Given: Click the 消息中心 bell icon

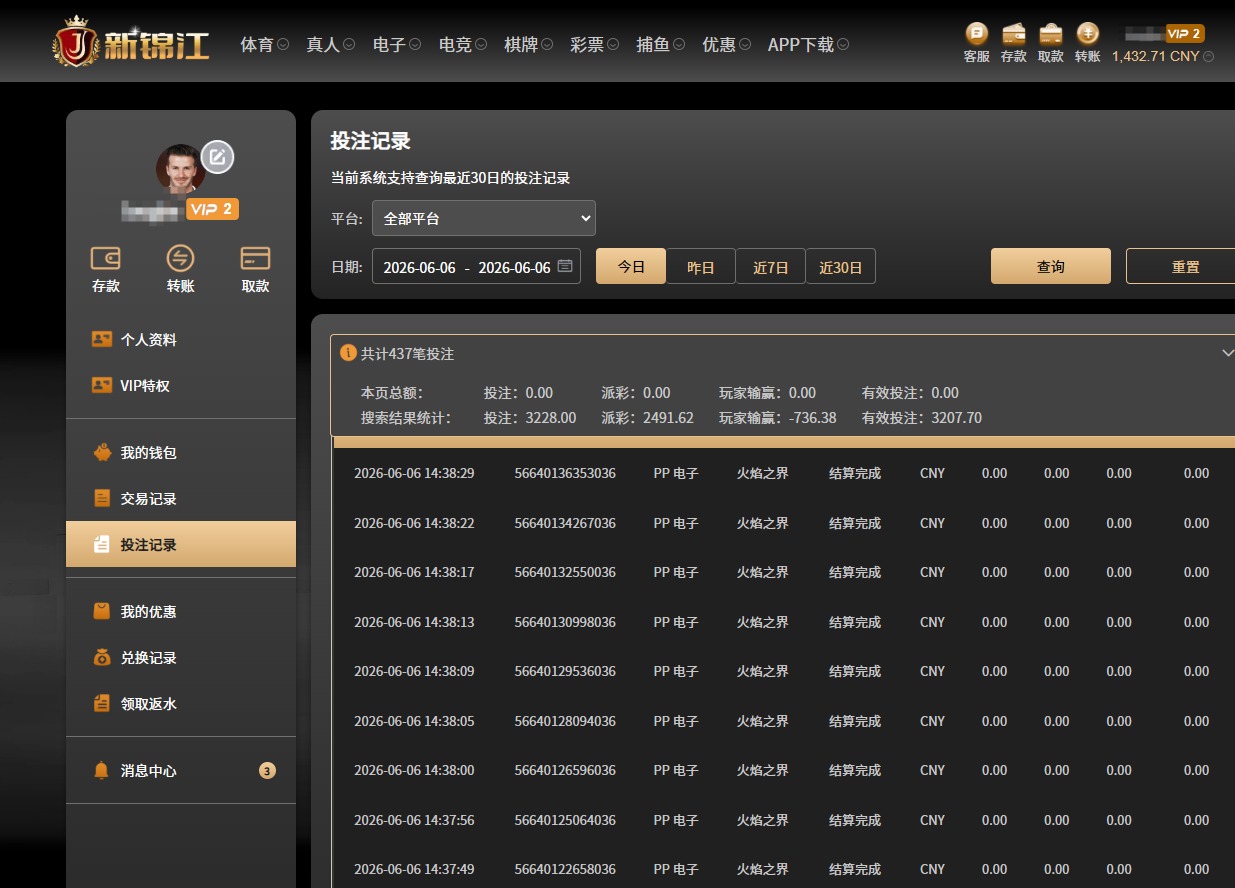Looking at the screenshot, I should 102,770.
